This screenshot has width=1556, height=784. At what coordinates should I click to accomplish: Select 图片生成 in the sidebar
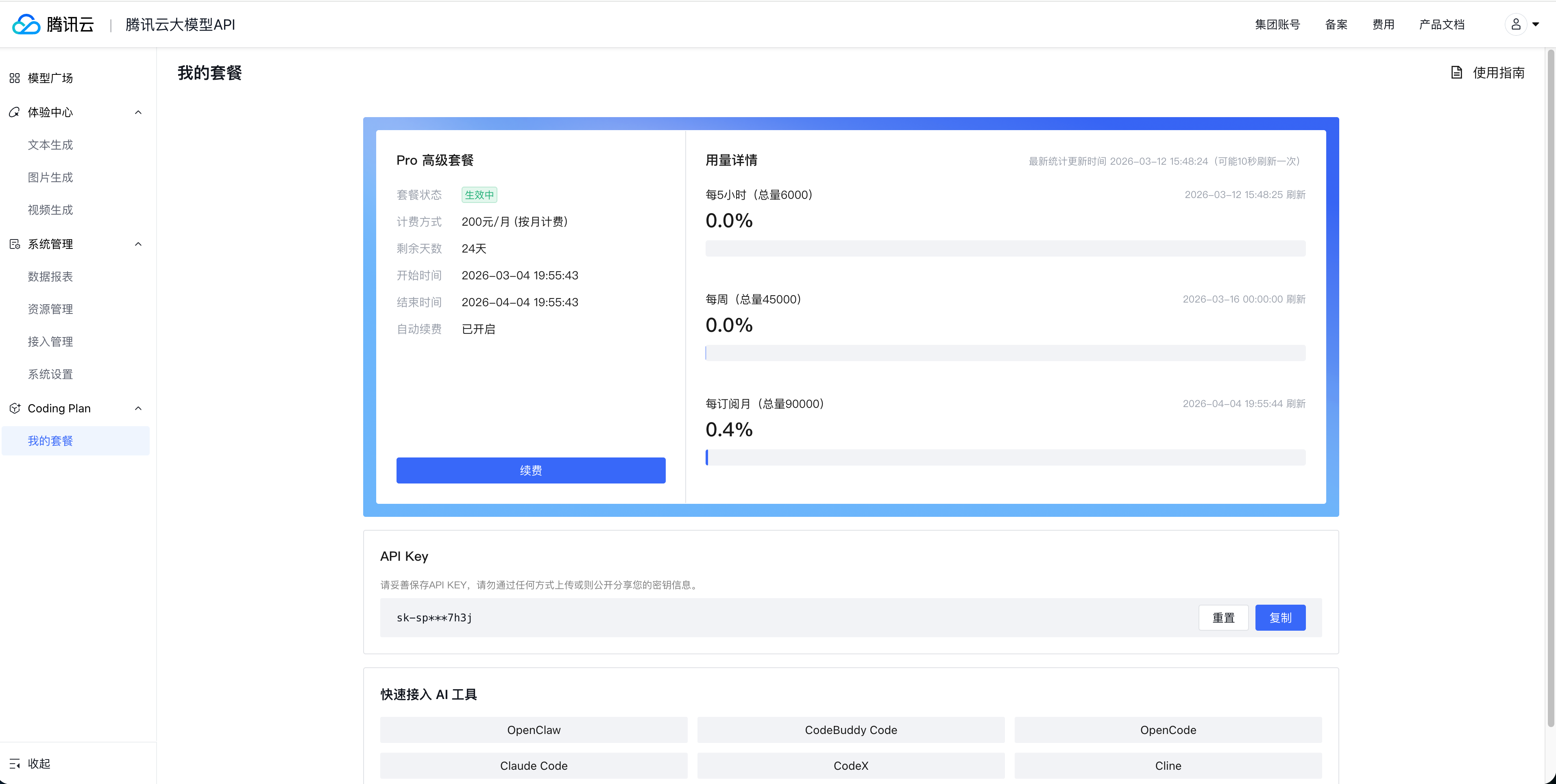50,178
